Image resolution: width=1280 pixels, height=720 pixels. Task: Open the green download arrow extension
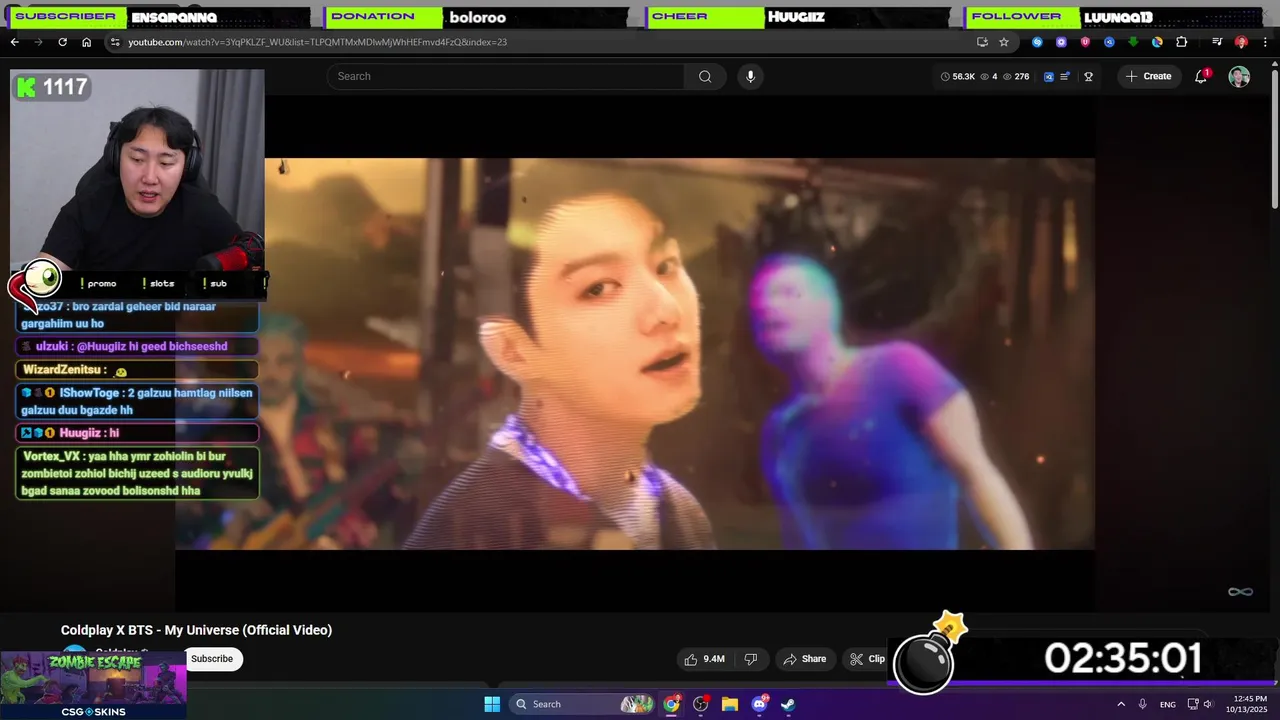click(1133, 42)
